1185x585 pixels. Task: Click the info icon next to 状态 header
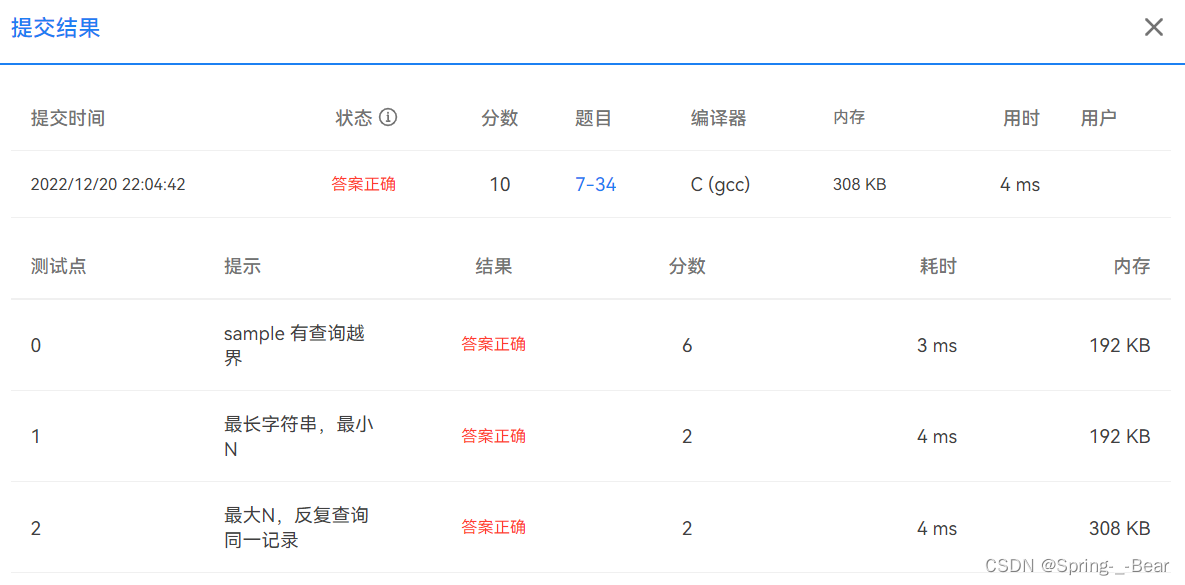[391, 117]
